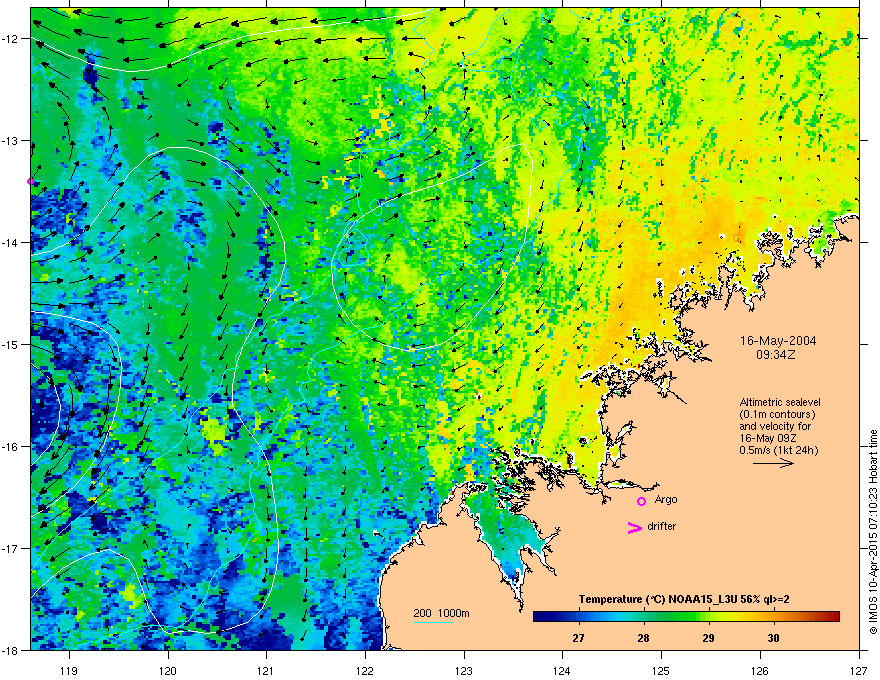Click the dark red end of temperature colorbar
Image resolution: width=880 pixels, height=680 pixels.
point(833,617)
